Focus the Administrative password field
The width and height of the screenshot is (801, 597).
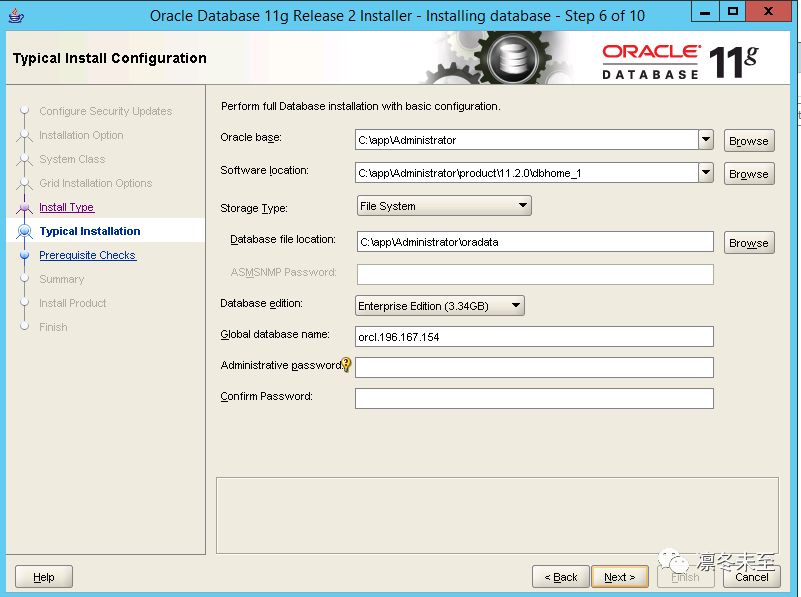[x=534, y=368]
